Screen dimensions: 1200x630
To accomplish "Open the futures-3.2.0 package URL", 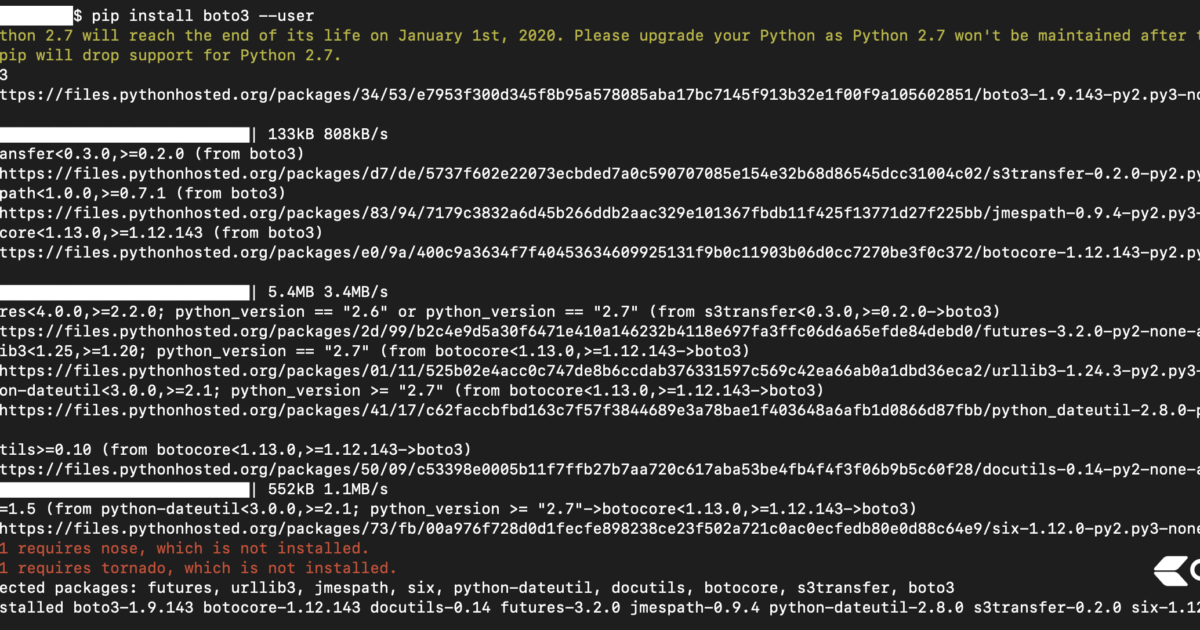I will [x=600, y=331].
